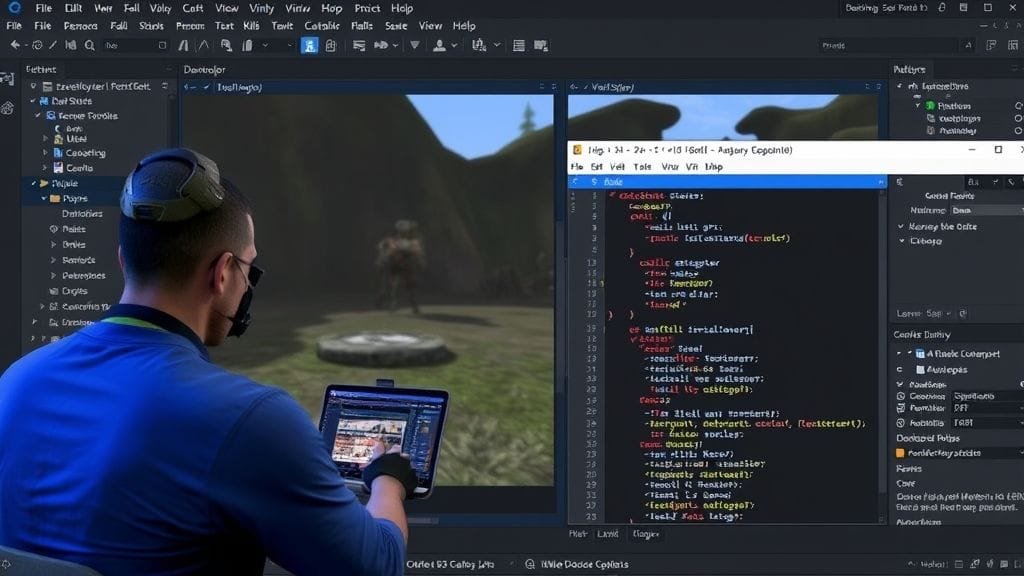Click the magnifier search icon in the toolbar
The image size is (1024, 576).
(89, 45)
